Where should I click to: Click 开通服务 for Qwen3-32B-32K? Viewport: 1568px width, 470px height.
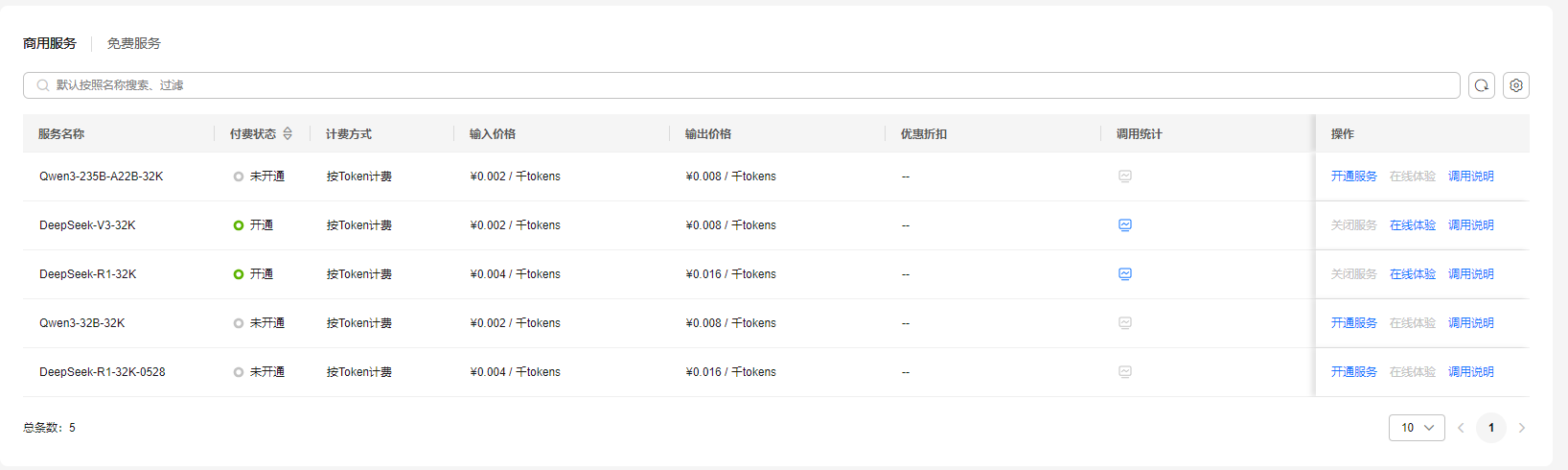pyautogui.click(x=1353, y=323)
